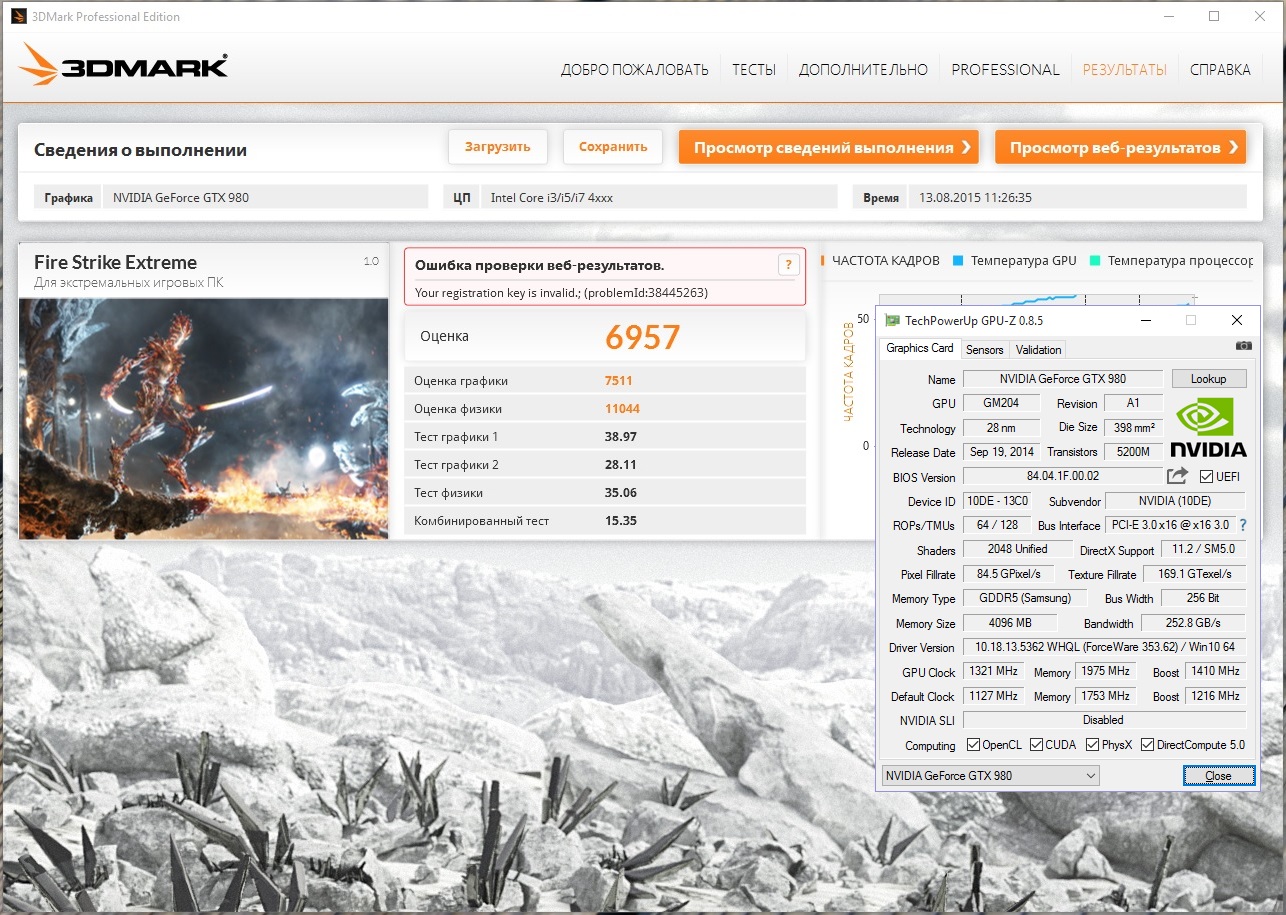Click the BIOS Version field in GPU-Z
The height and width of the screenshot is (915, 1286).
[x=1062, y=477]
